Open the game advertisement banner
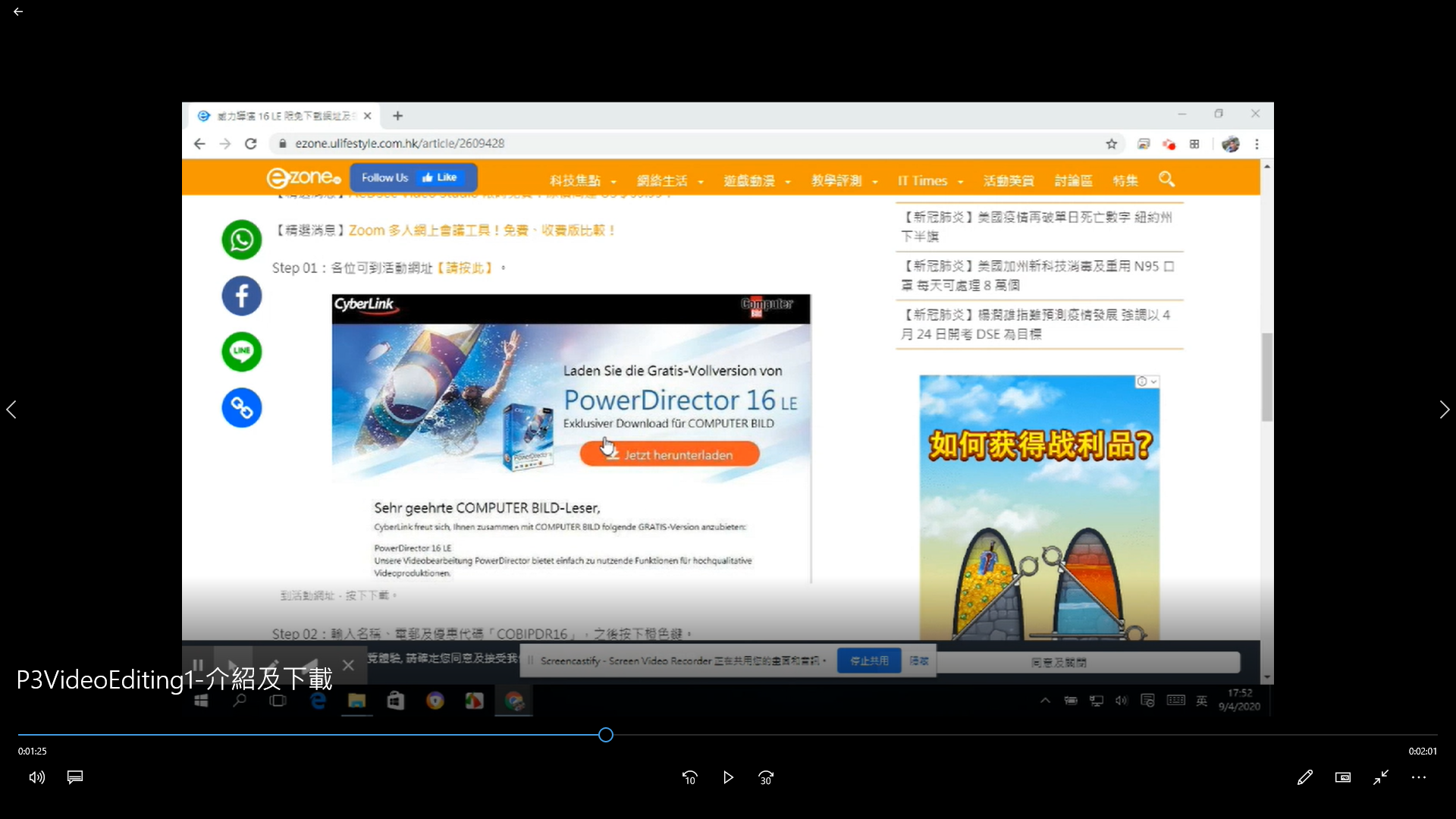 1039,508
